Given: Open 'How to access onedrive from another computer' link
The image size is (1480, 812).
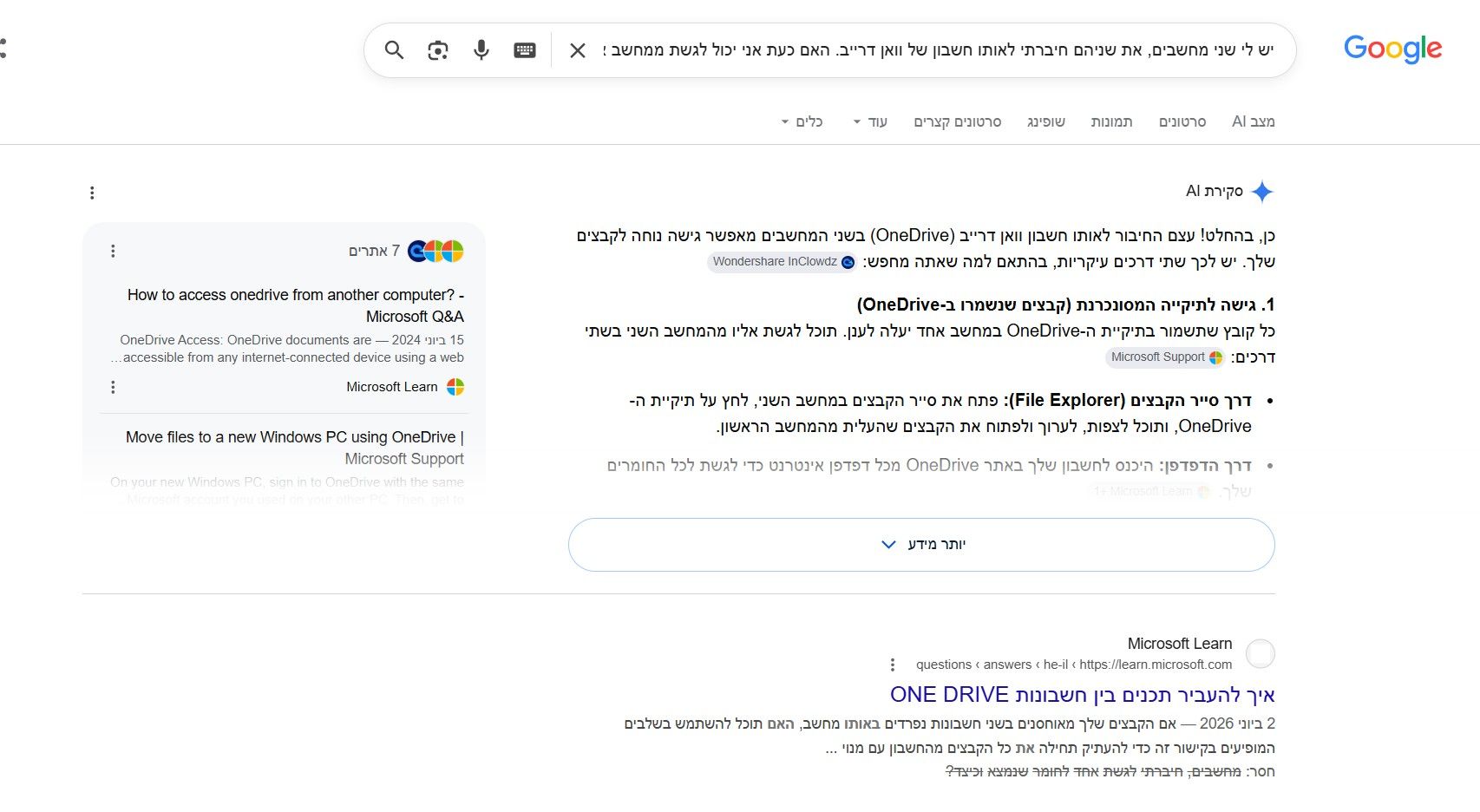Looking at the screenshot, I should [x=295, y=305].
